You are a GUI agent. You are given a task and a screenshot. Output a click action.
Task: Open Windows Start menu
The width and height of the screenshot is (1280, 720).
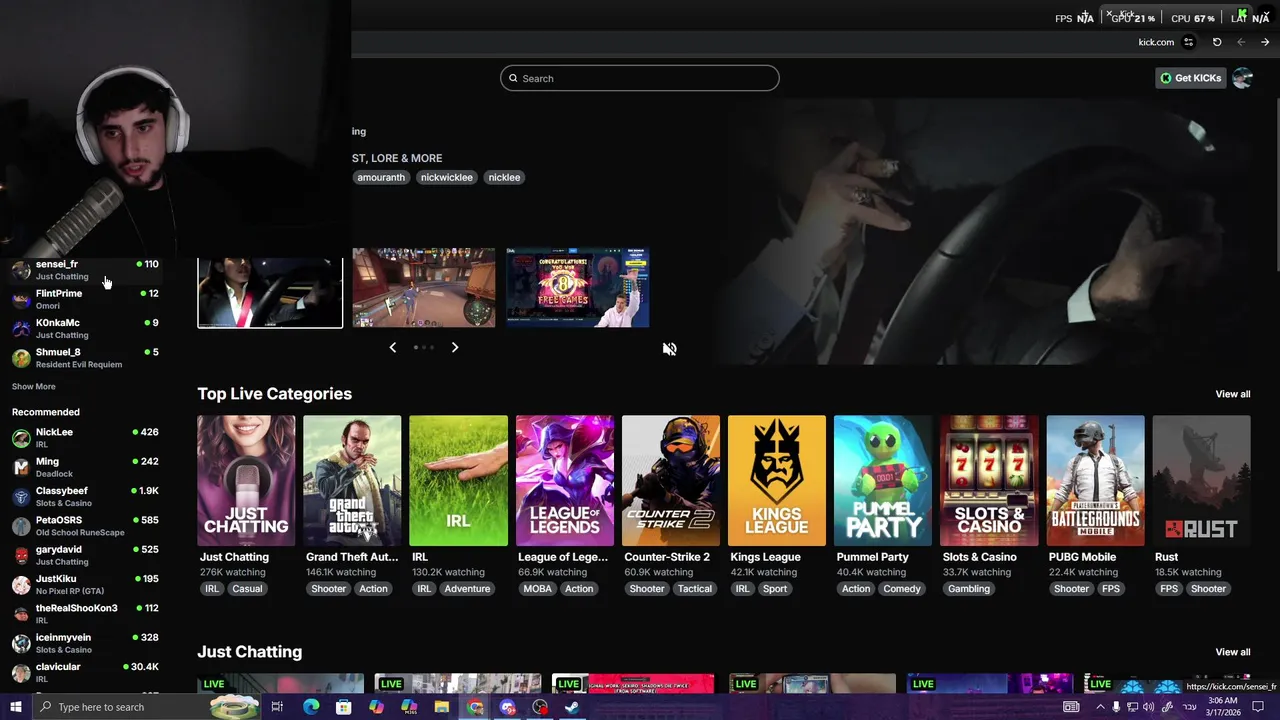[x=15, y=707]
